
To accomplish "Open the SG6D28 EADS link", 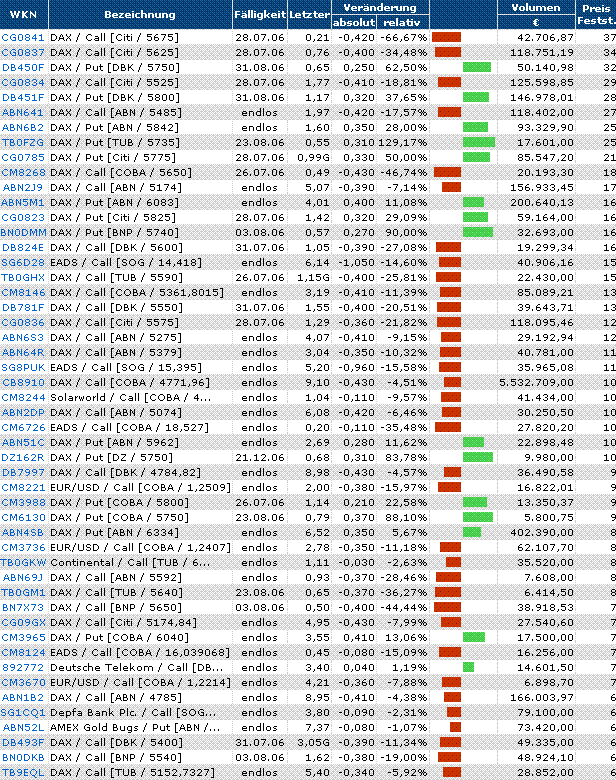I will pyautogui.click(x=23, y=263).
